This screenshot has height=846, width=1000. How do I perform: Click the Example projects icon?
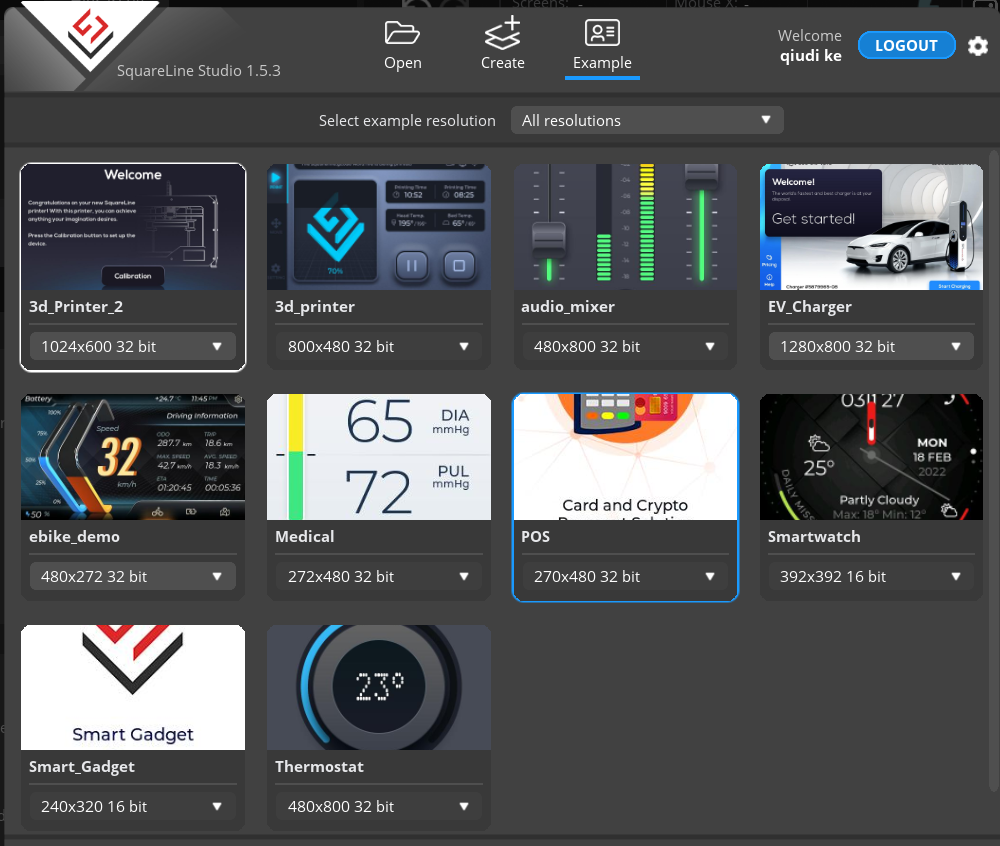click(602, 33)
